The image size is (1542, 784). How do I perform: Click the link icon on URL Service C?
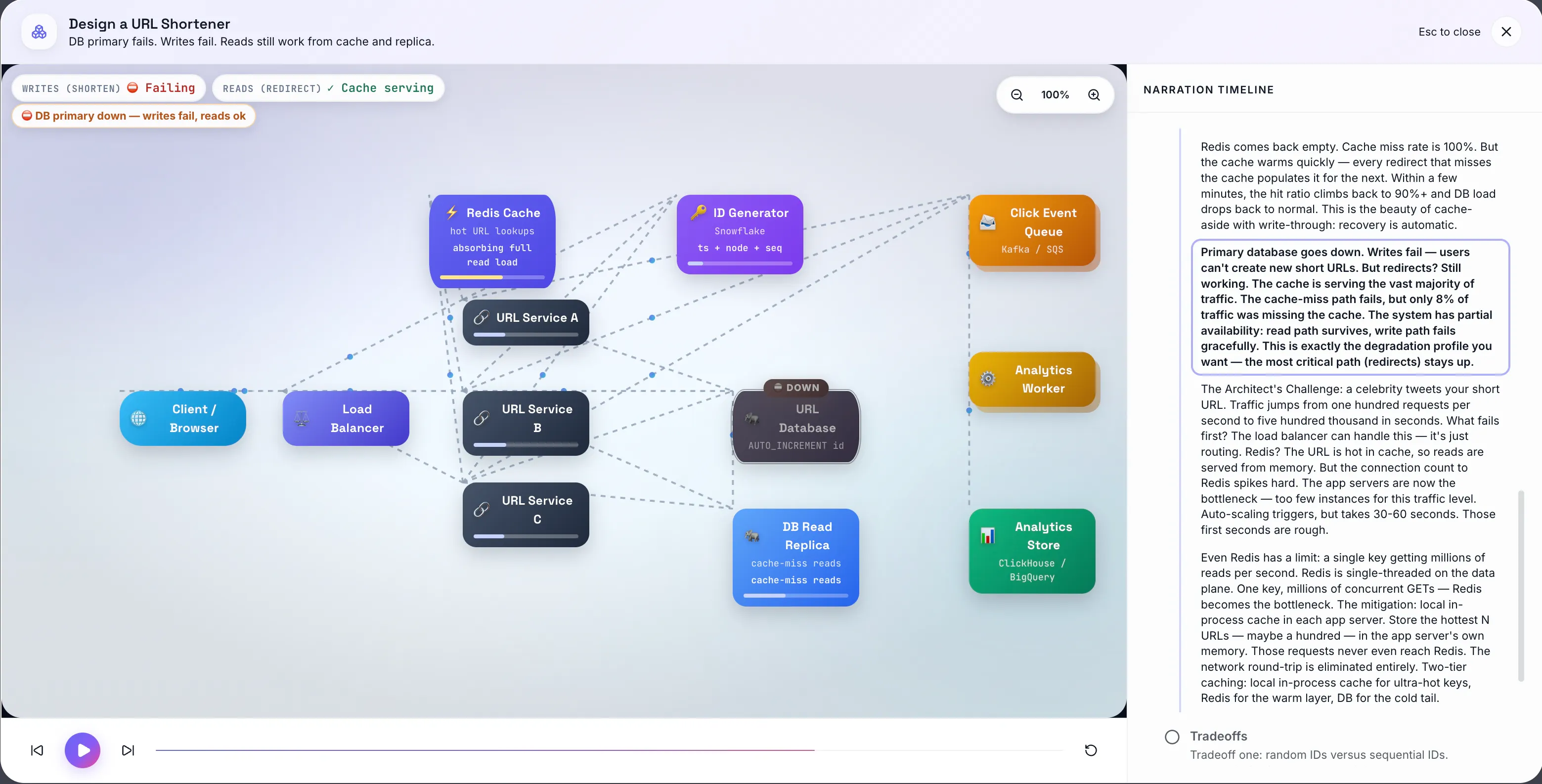481,509
